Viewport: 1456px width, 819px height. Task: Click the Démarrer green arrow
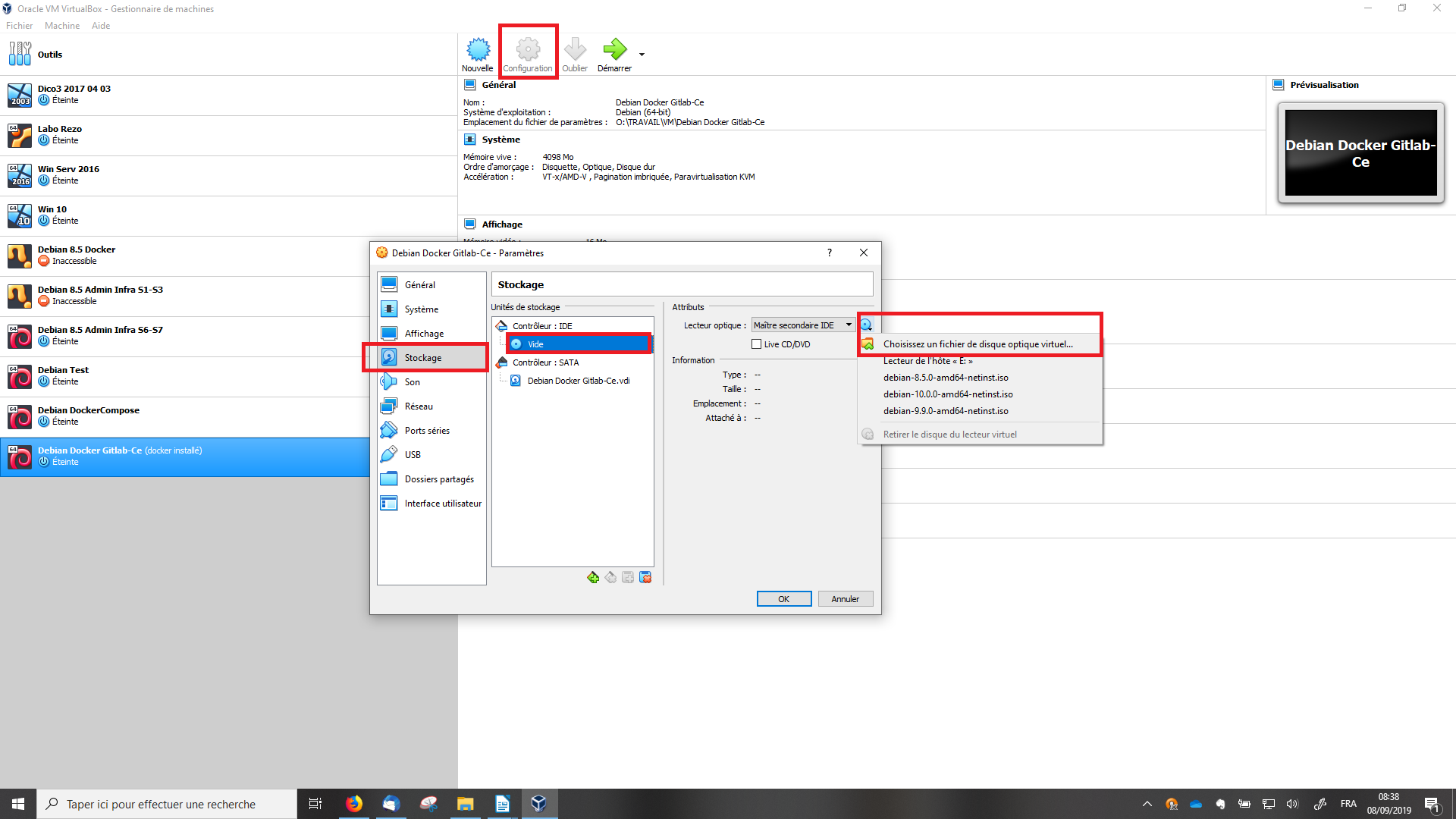tap(614, 50)
